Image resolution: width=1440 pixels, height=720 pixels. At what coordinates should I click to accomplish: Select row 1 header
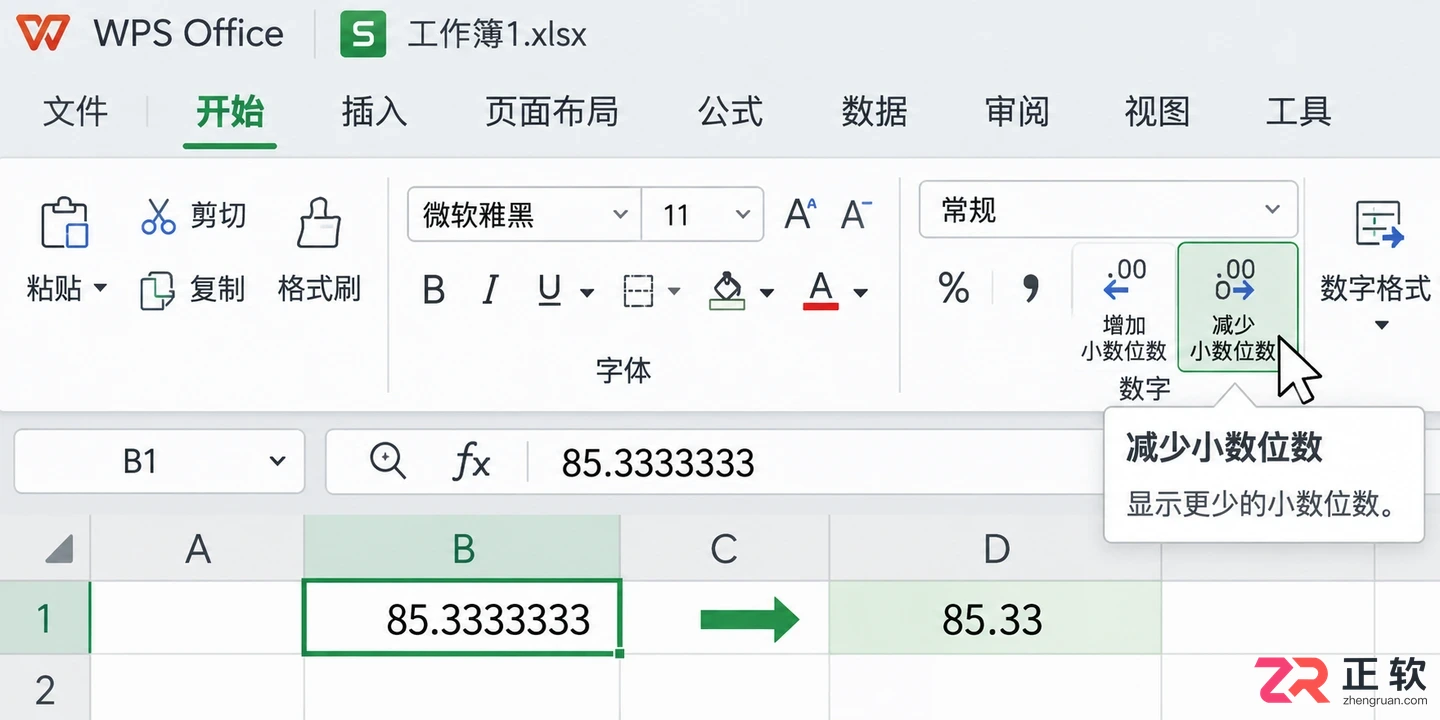pos(45,618)
